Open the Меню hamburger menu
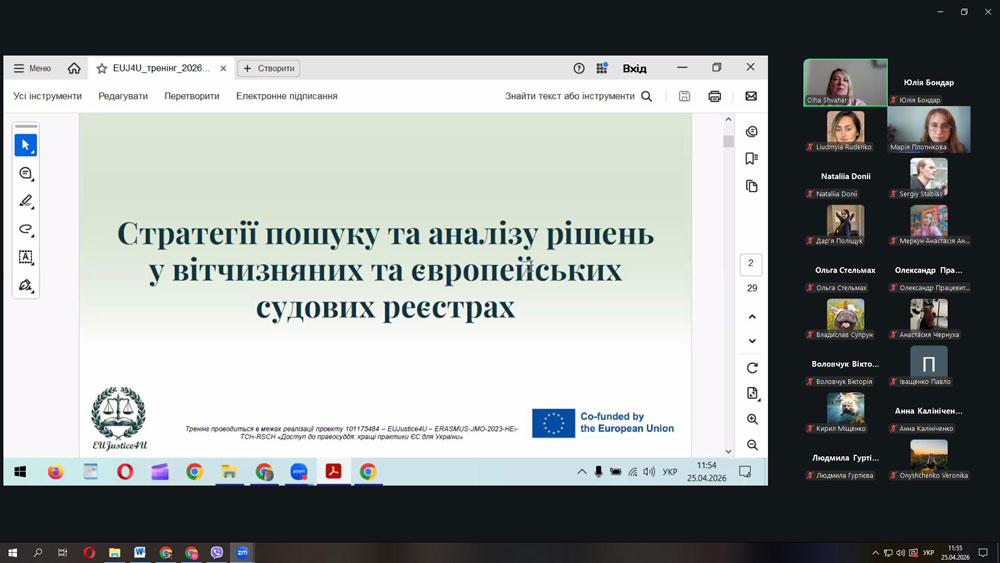This screenshot has width=1000, height=563. 33,68
